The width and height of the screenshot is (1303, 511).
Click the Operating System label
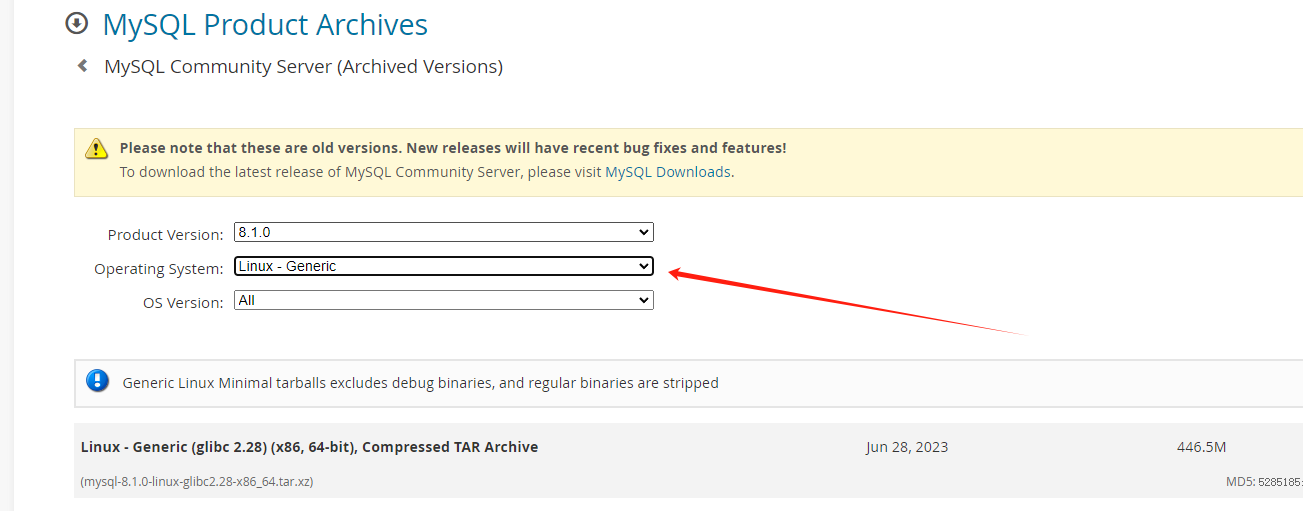click(x=158, y=269)
